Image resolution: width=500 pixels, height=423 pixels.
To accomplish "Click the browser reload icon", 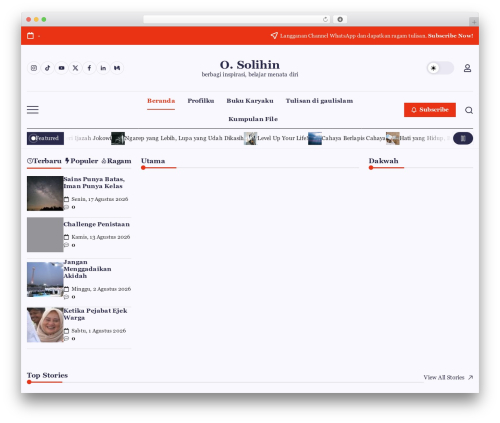I will 325,19.
